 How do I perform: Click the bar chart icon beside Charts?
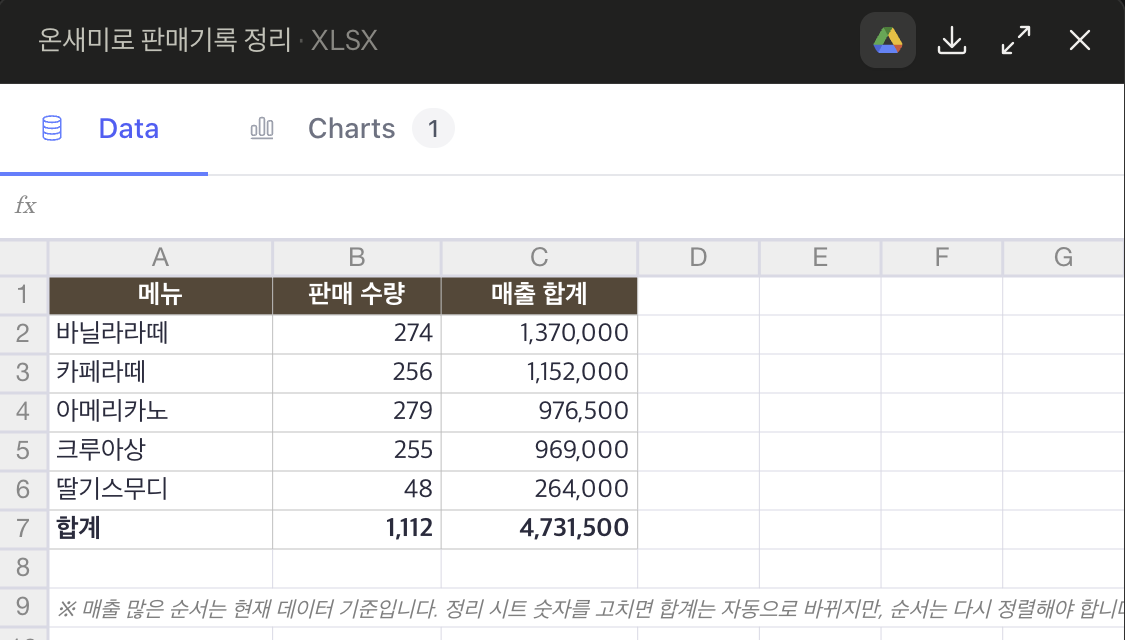(x=262, y=128)
